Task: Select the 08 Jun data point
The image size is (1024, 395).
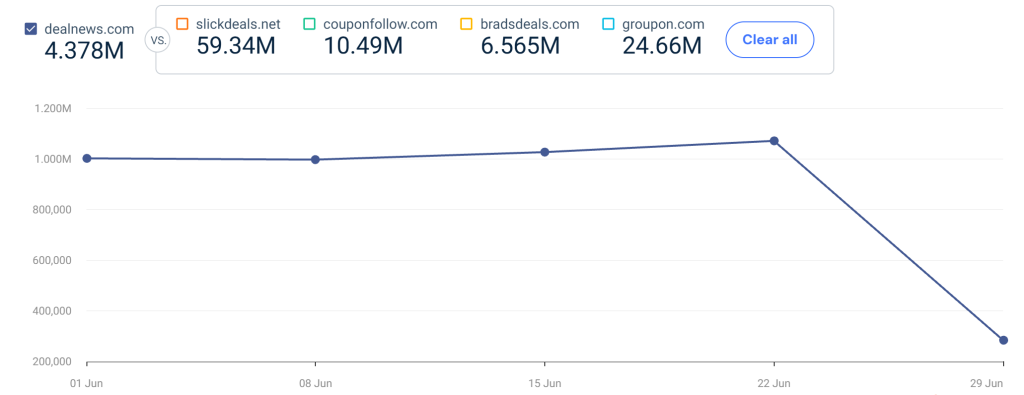Action: point(315,159)
